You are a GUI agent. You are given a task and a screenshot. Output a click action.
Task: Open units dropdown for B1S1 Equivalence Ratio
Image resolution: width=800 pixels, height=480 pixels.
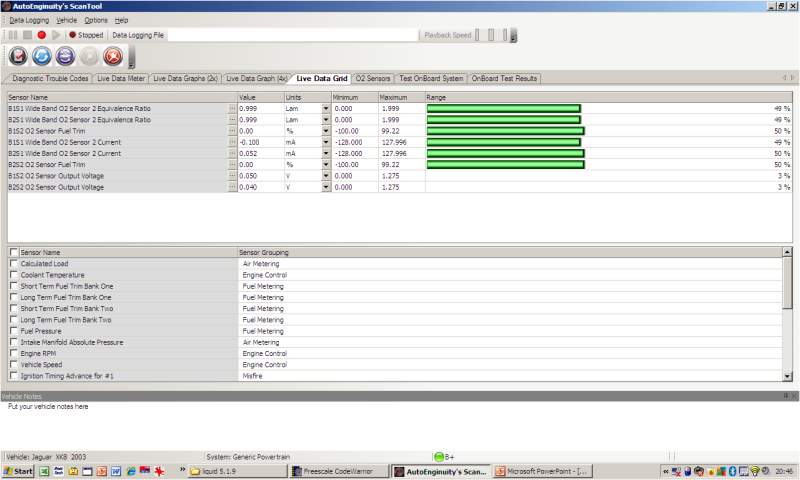click(326, 109)
